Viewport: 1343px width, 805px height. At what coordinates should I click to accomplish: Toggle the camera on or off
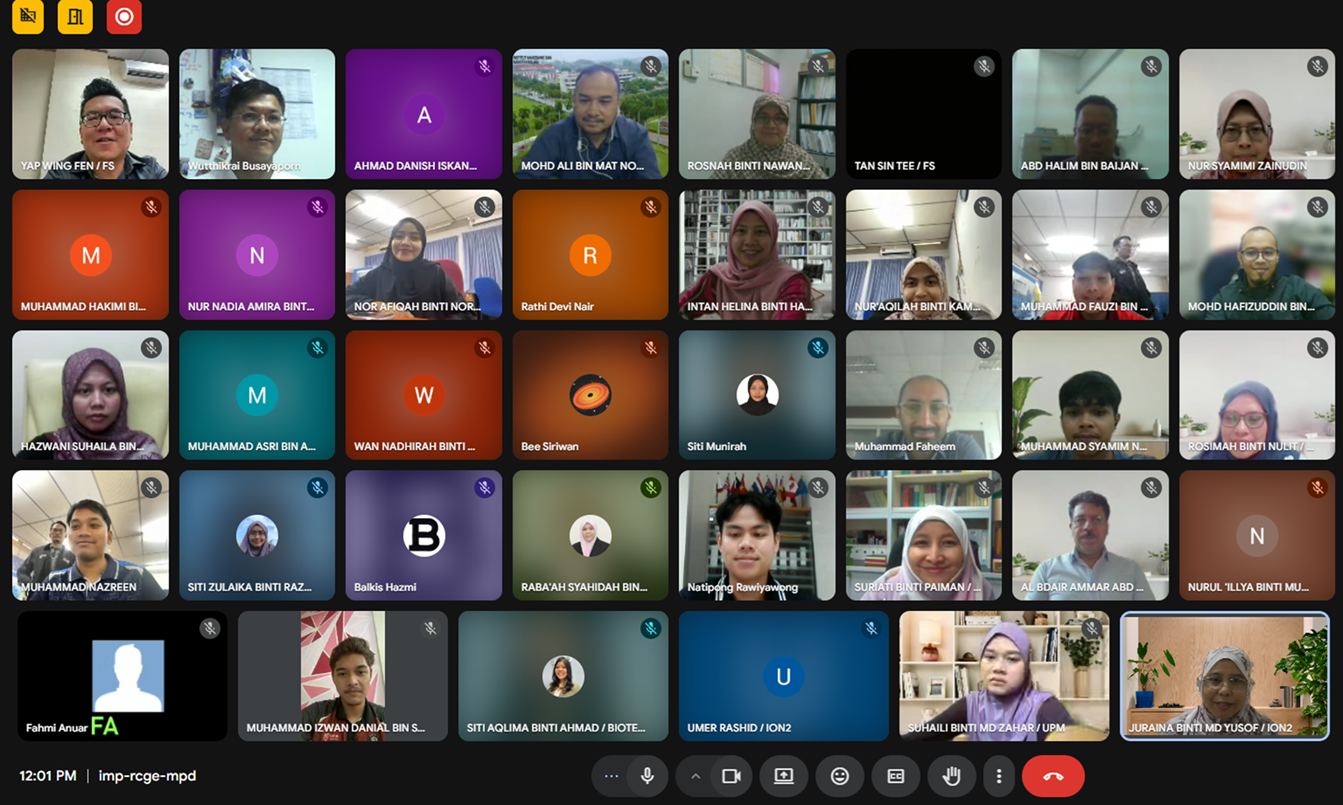[731, 776]
